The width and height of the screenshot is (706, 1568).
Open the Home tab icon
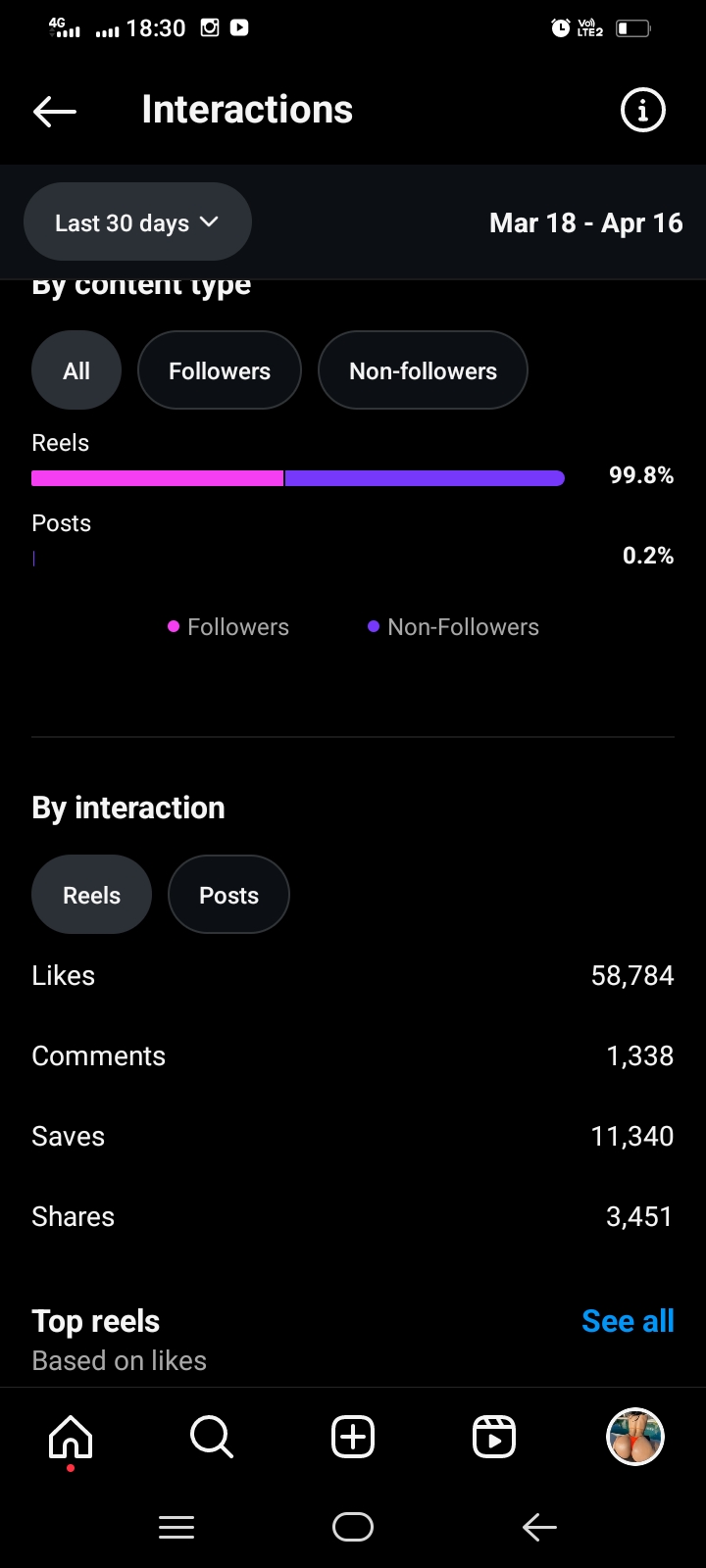[71, 1438]
